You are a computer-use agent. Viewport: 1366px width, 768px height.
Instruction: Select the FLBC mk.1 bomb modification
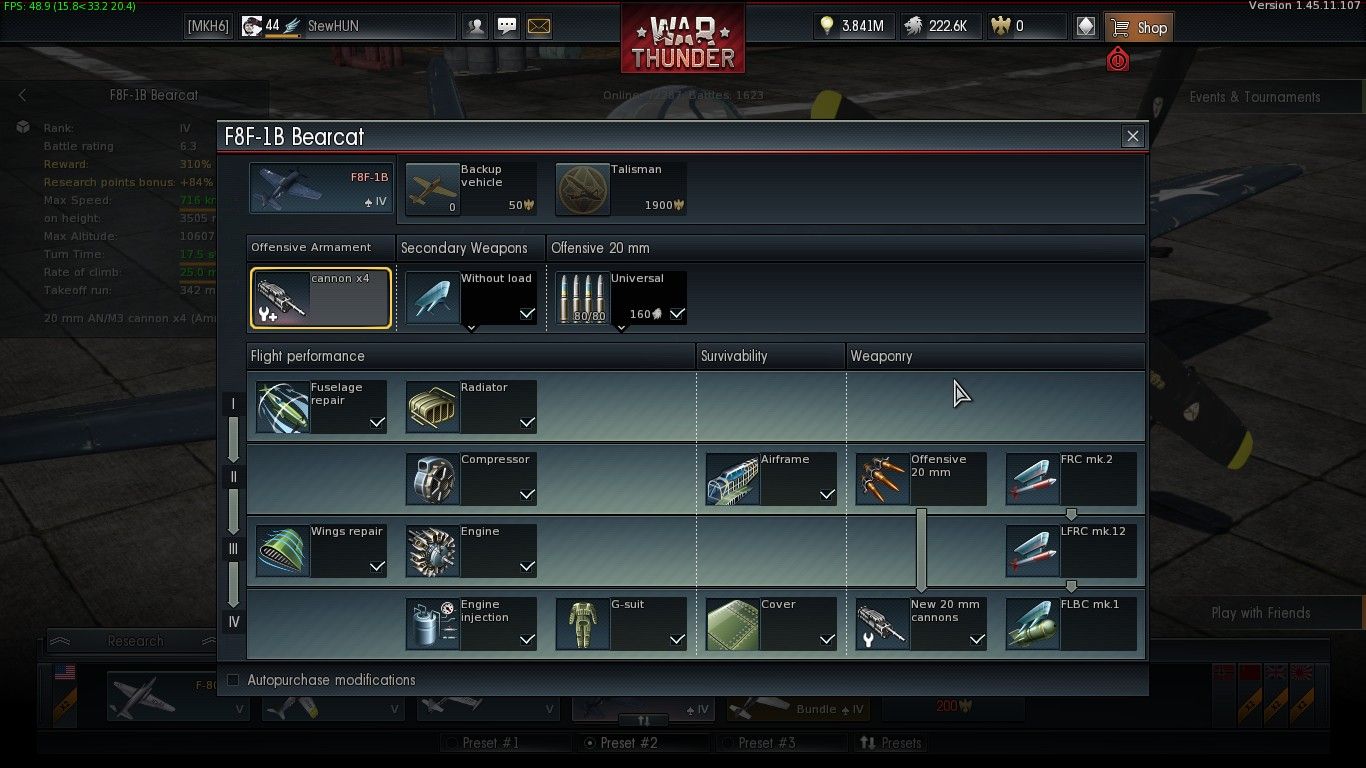[x=1071, y=624]
